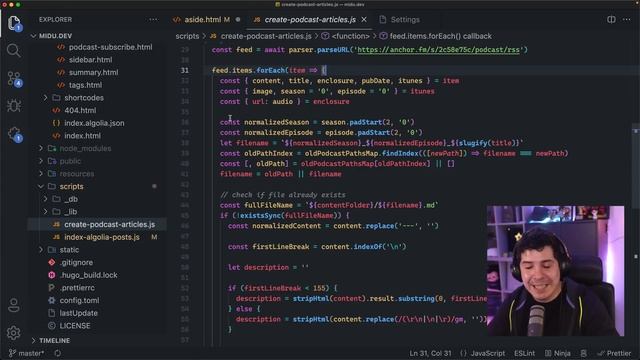This screenshot has height=360, width=640.
Task: Open Explorer more actions ellipsis
Action: coord(153,20)
